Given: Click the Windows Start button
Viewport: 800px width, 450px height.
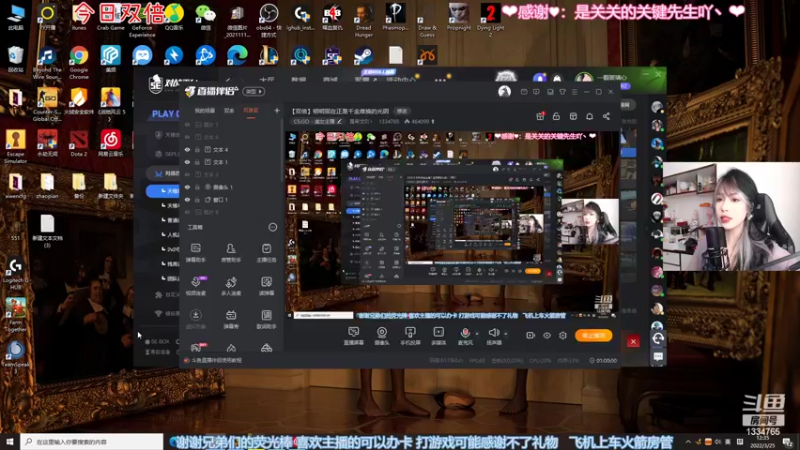Looking at the screenshot, I should point(10,441).
